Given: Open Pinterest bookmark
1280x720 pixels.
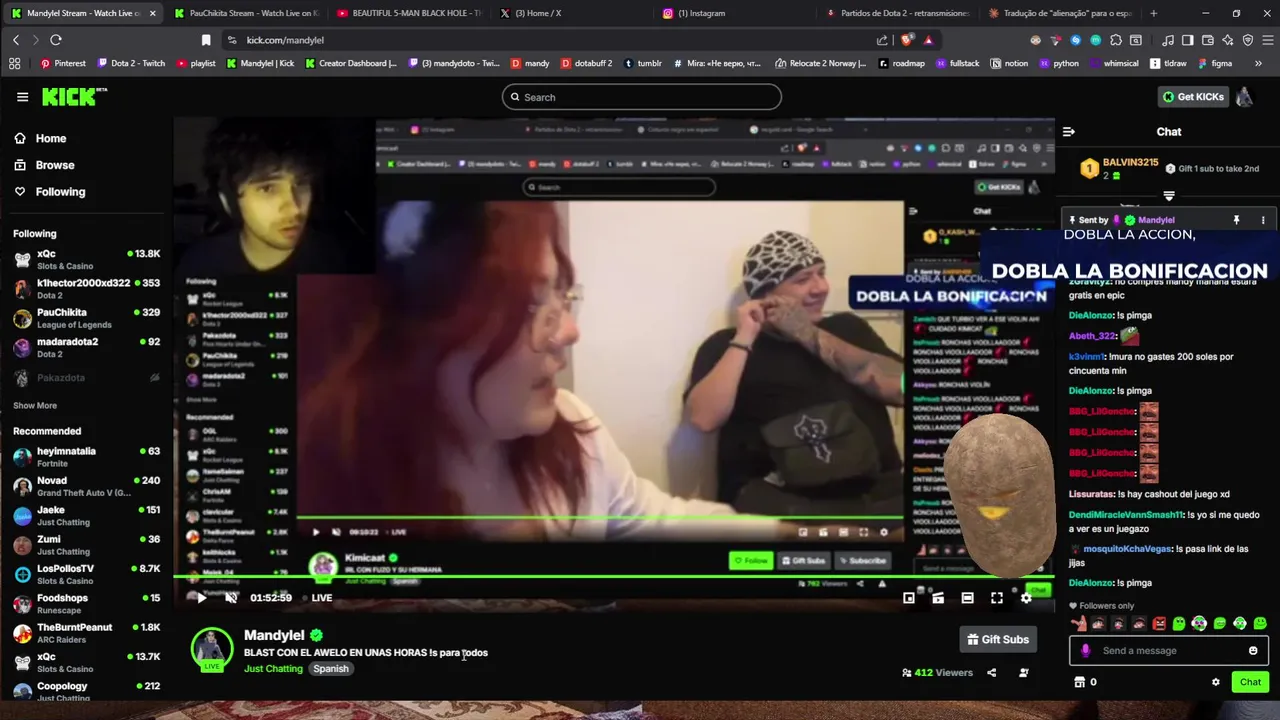Looking at the screenshot, I should 63,63.
